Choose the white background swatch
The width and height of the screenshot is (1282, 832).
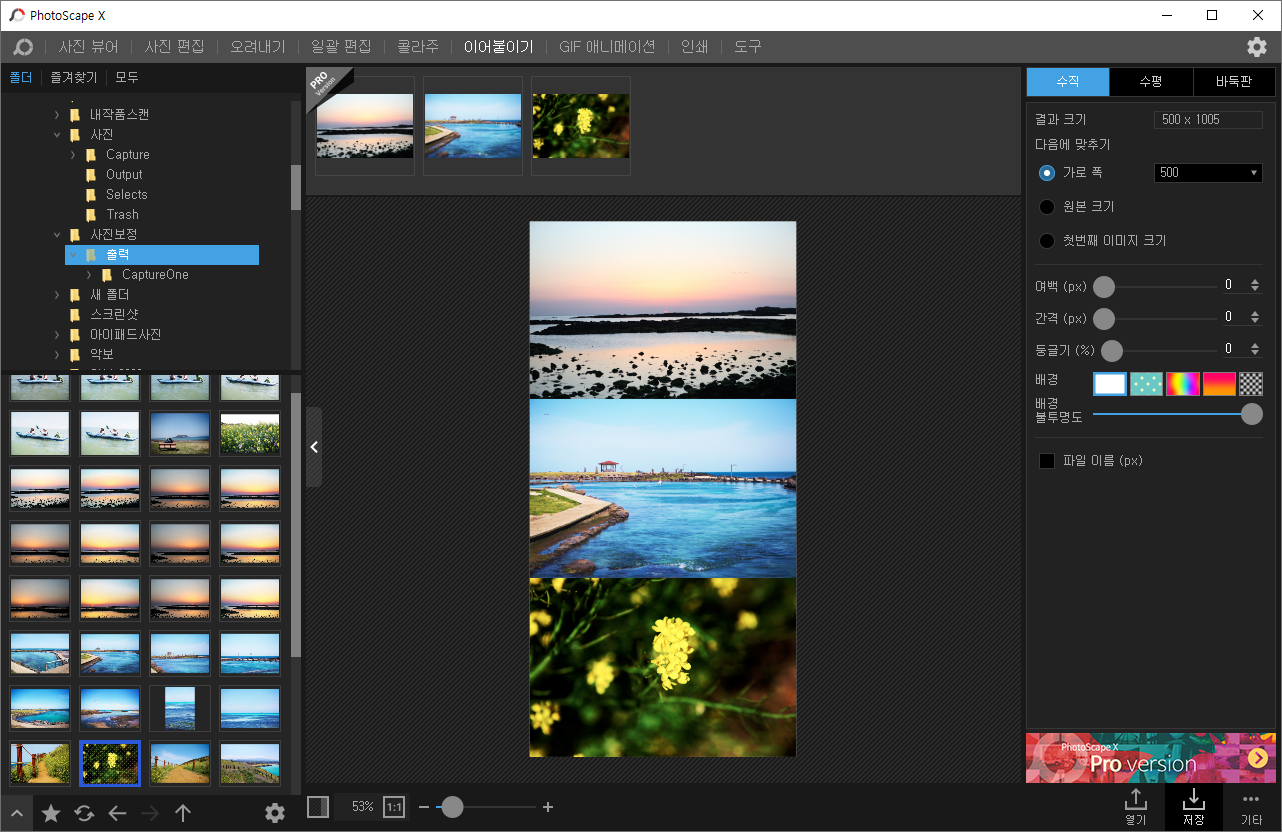pyautogui.click(x=1110, y=384)
